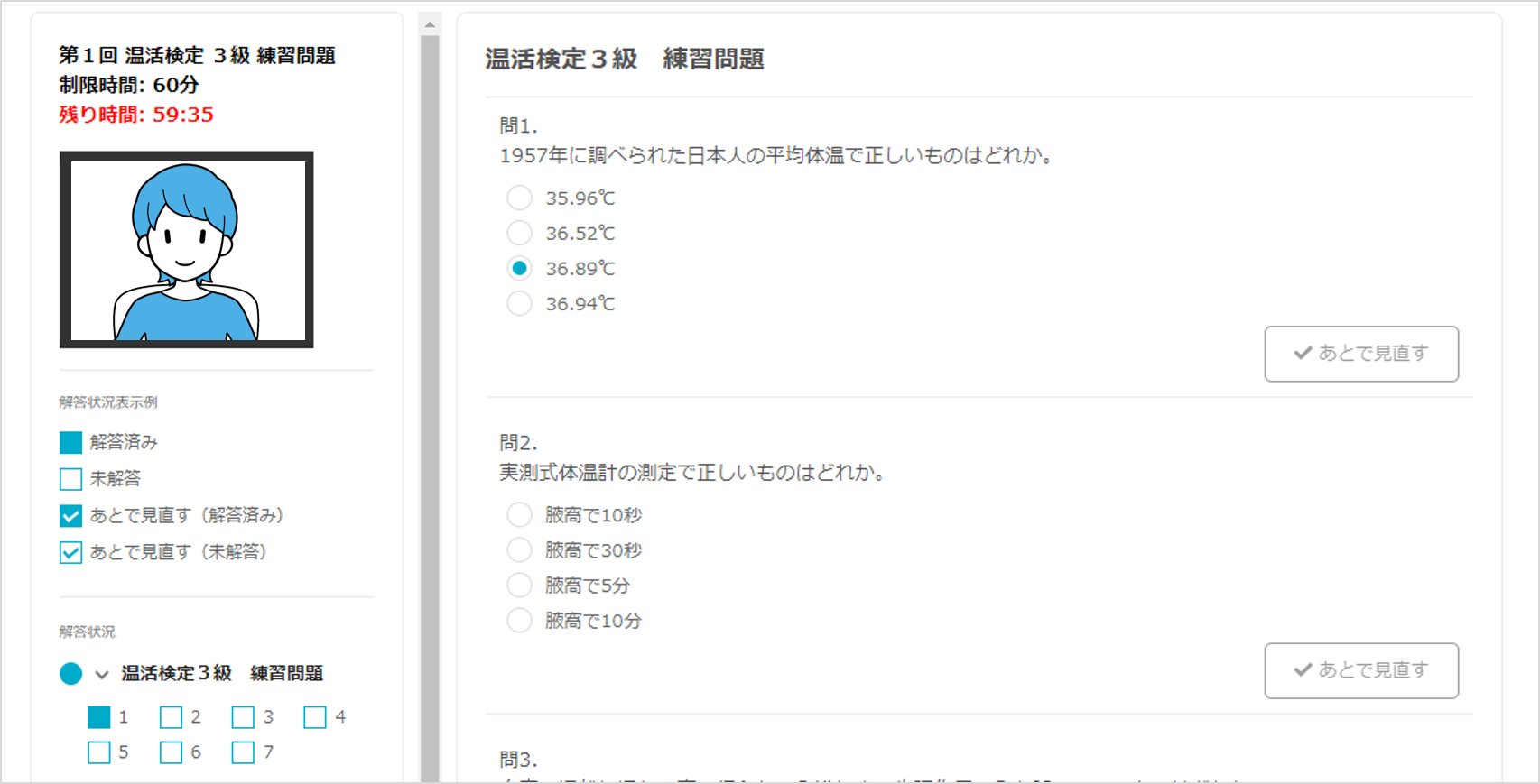Click the あとで見直す（解答済み）legend checkmark icon
This screenshot has width=1540, height=784.
click(x=70, y=515)
